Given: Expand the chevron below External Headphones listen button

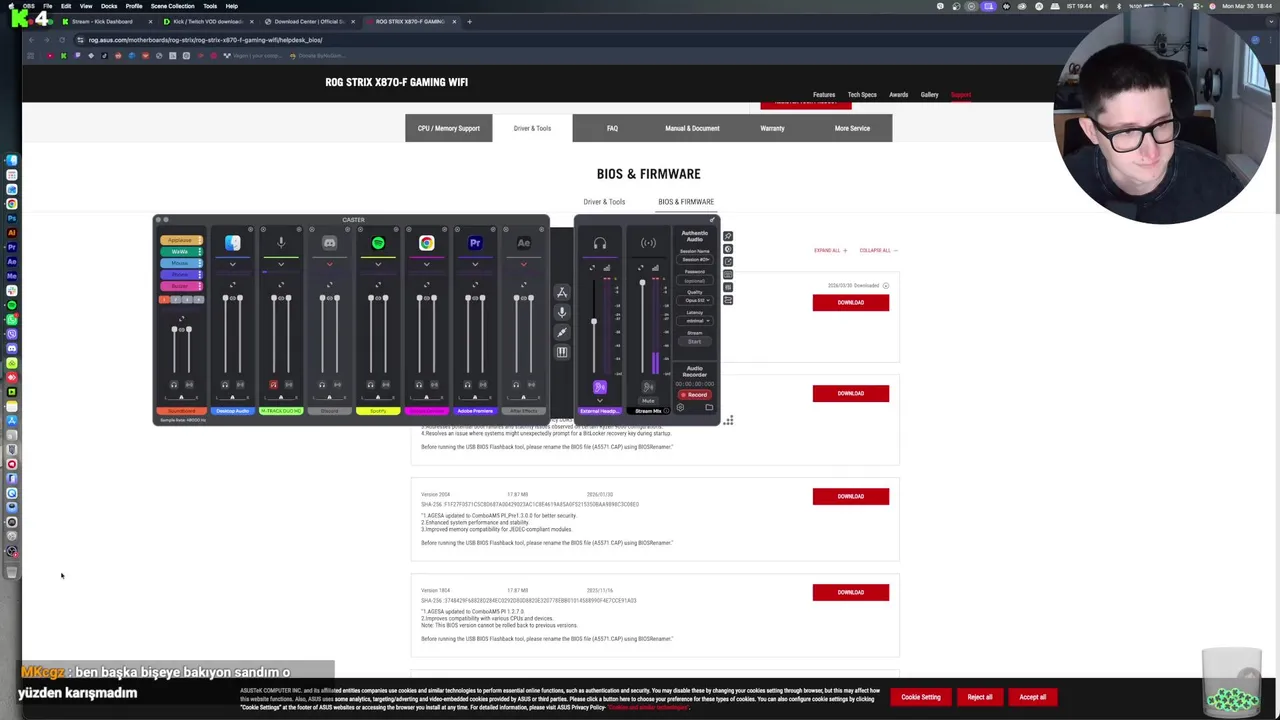Looking at the screenshot, I should (599, 400).
